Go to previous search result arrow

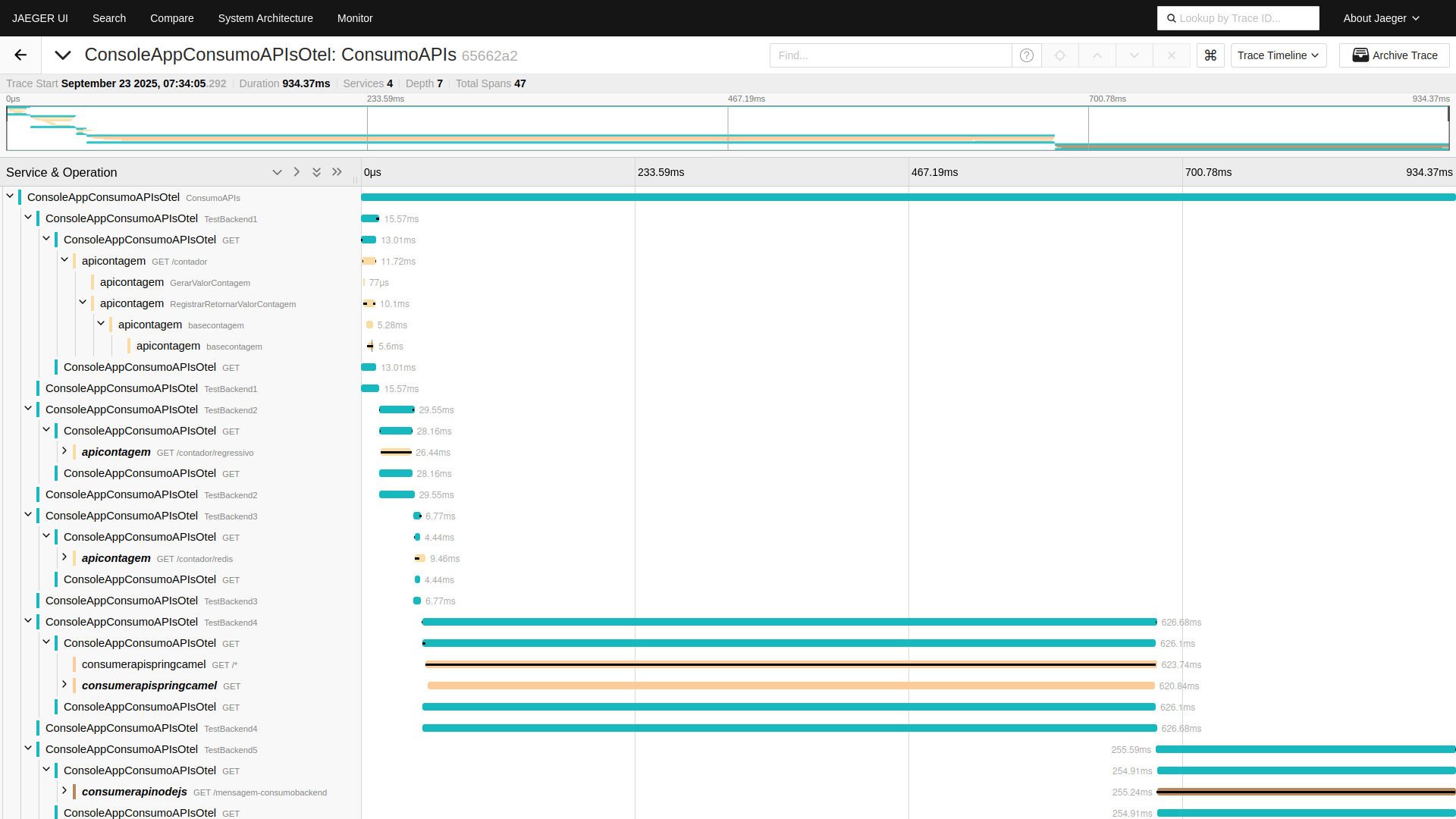[x=1097, y=55]
